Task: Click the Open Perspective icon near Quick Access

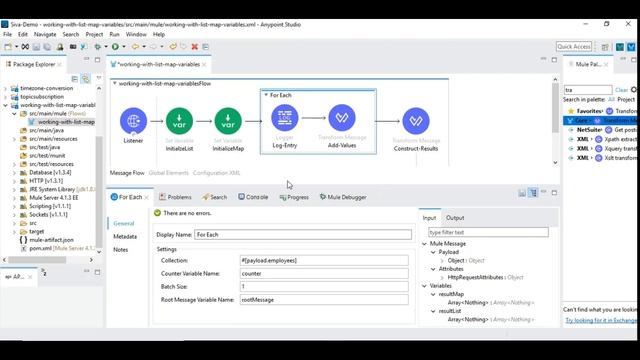Action: [x=605, y=47]
